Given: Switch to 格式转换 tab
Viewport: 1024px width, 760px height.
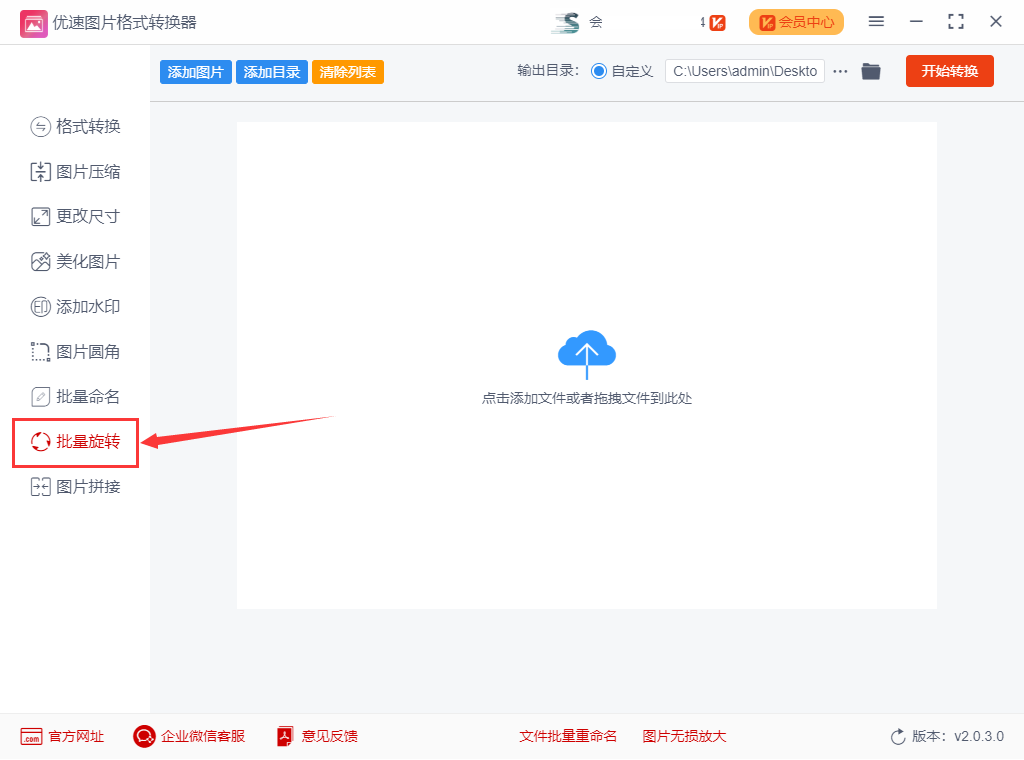Looking at the screenshot, I should click(76, 127).
